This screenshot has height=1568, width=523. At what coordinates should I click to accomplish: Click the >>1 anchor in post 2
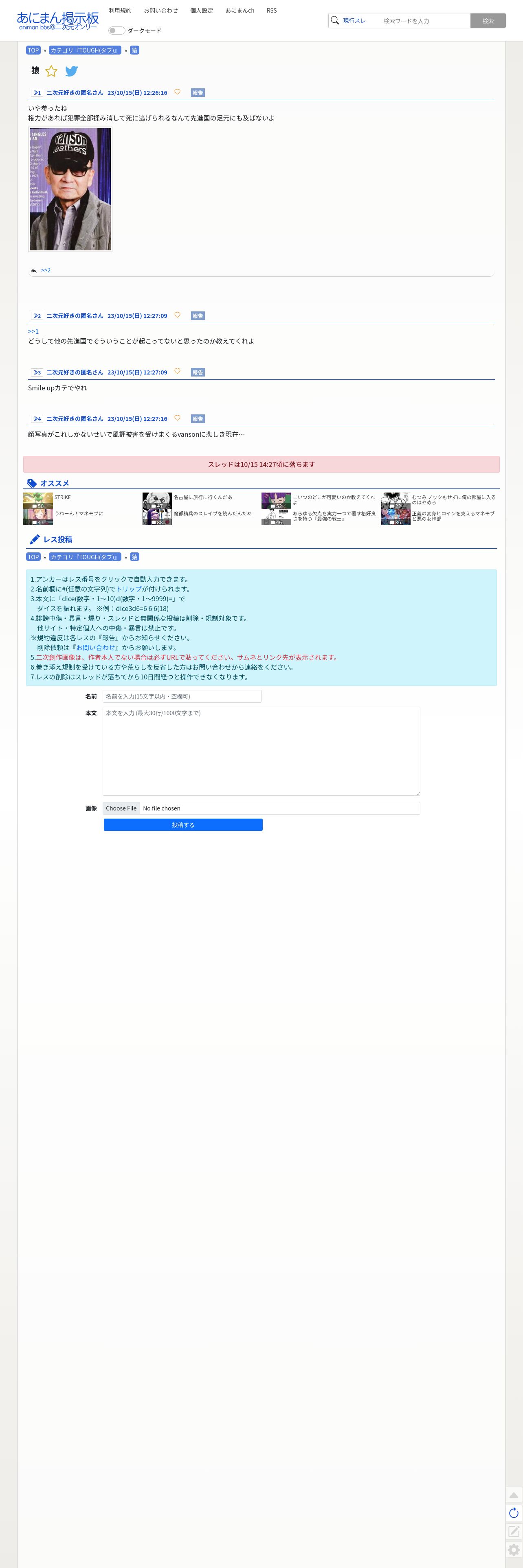click(x=33, y=331)
